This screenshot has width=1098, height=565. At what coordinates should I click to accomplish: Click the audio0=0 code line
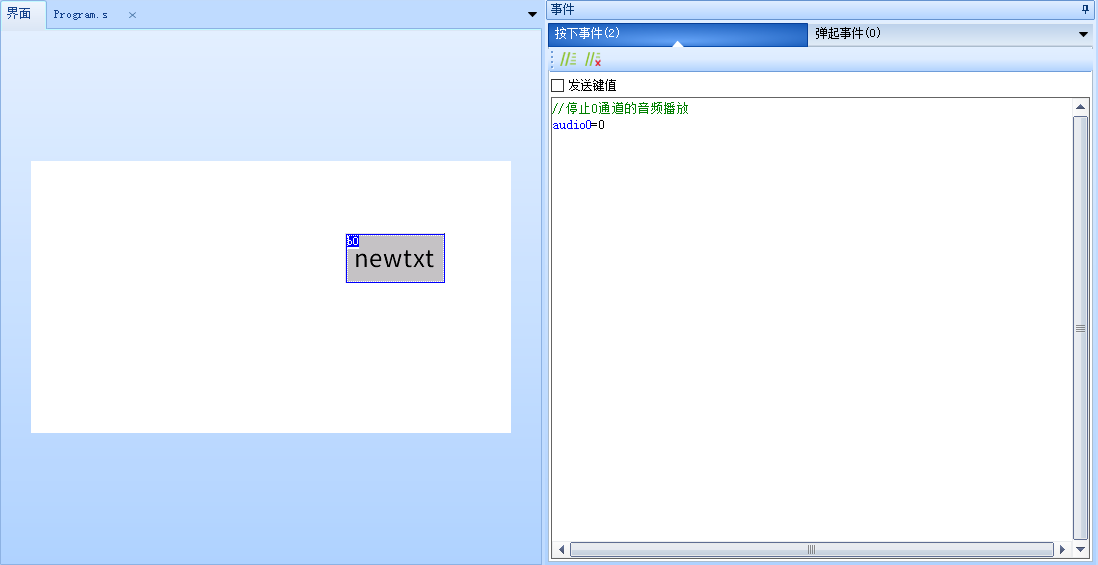(x=579, y=125)
